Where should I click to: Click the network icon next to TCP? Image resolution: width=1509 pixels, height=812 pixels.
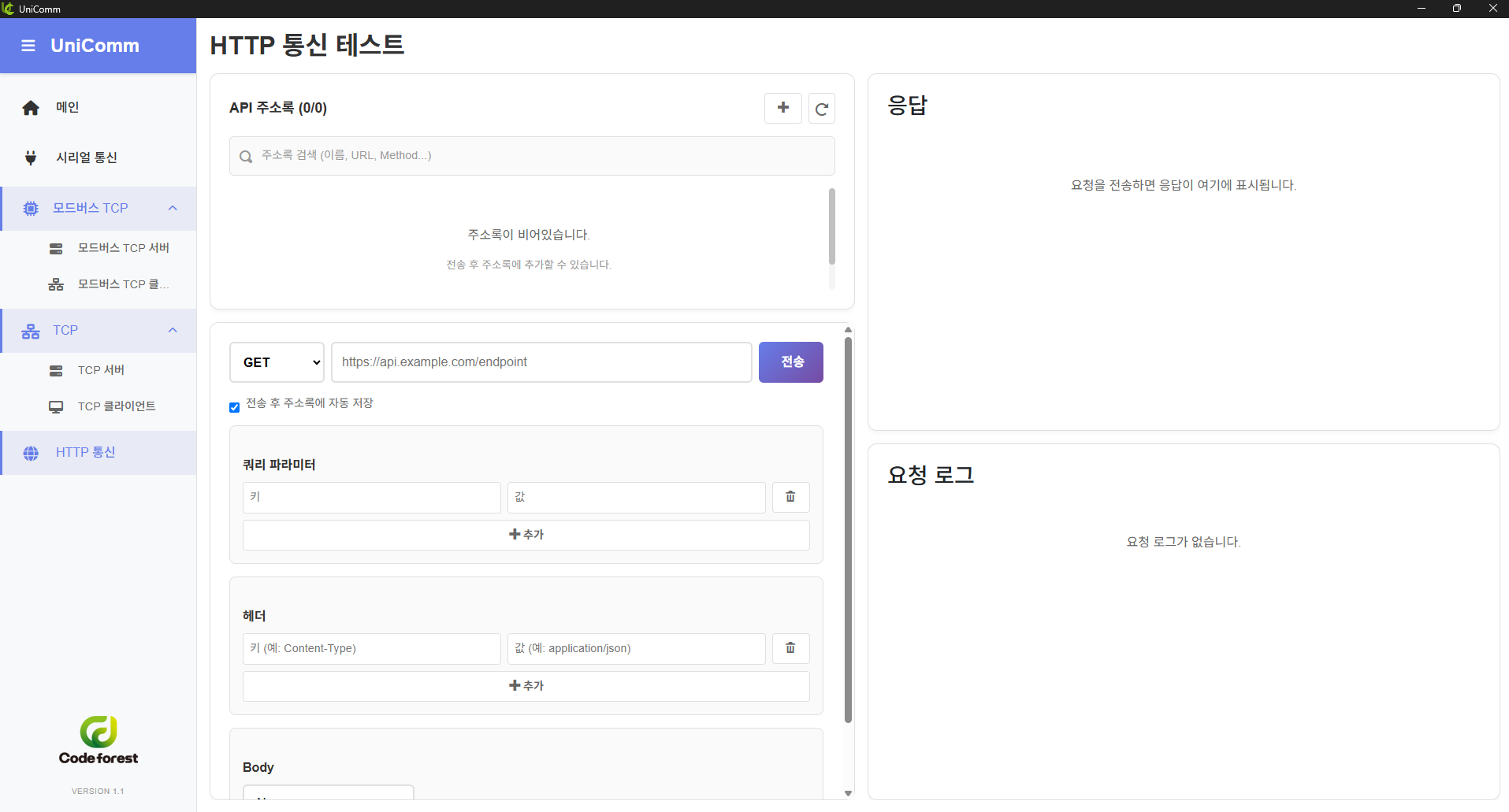point(31,332)
